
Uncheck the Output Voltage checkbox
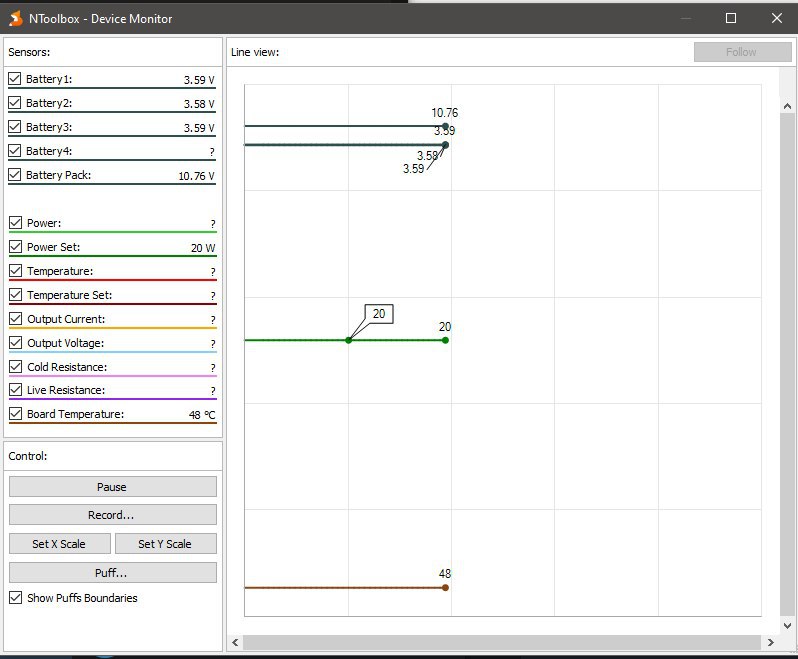tap(16, 342)
